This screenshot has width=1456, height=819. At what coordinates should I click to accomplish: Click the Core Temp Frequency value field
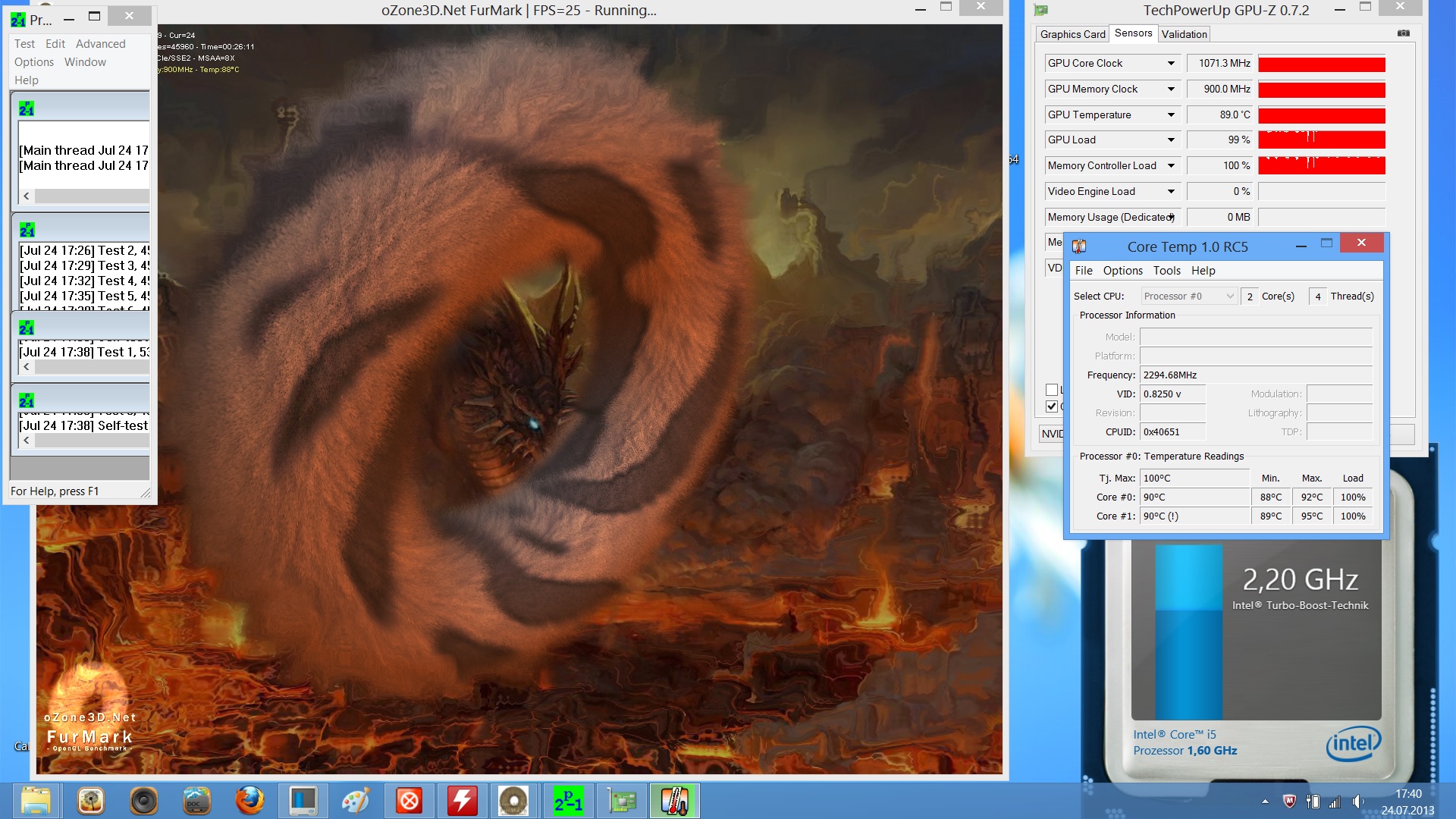click(1256, 375)
